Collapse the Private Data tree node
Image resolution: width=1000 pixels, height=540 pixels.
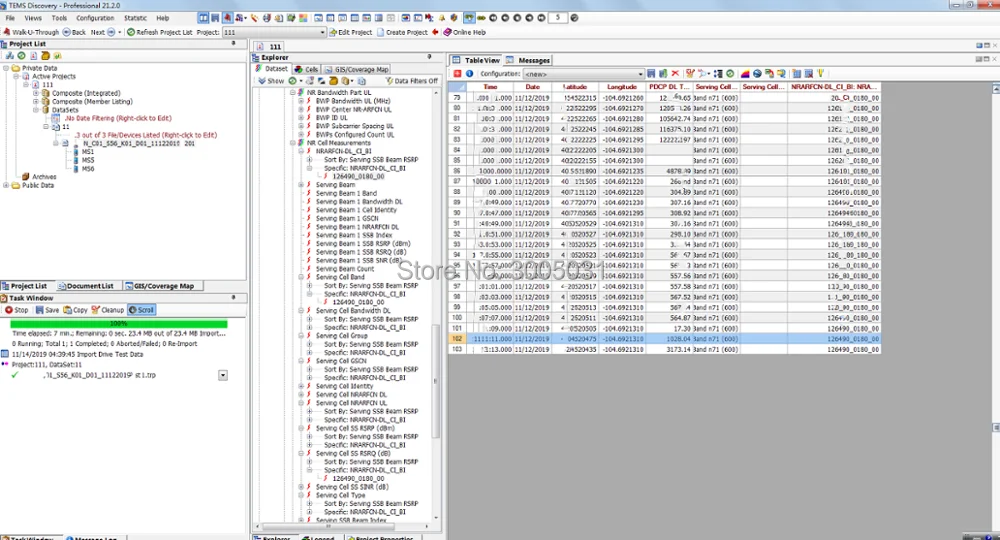(x=6, y=68)
